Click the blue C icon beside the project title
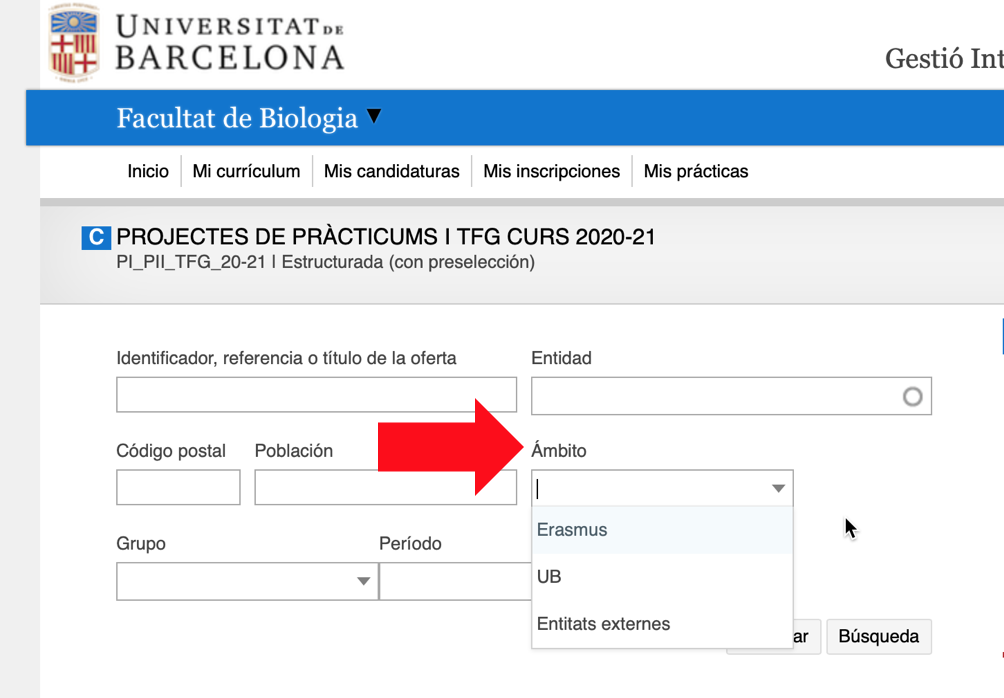Screen dimensions: 1004x698 click(95, 238)
